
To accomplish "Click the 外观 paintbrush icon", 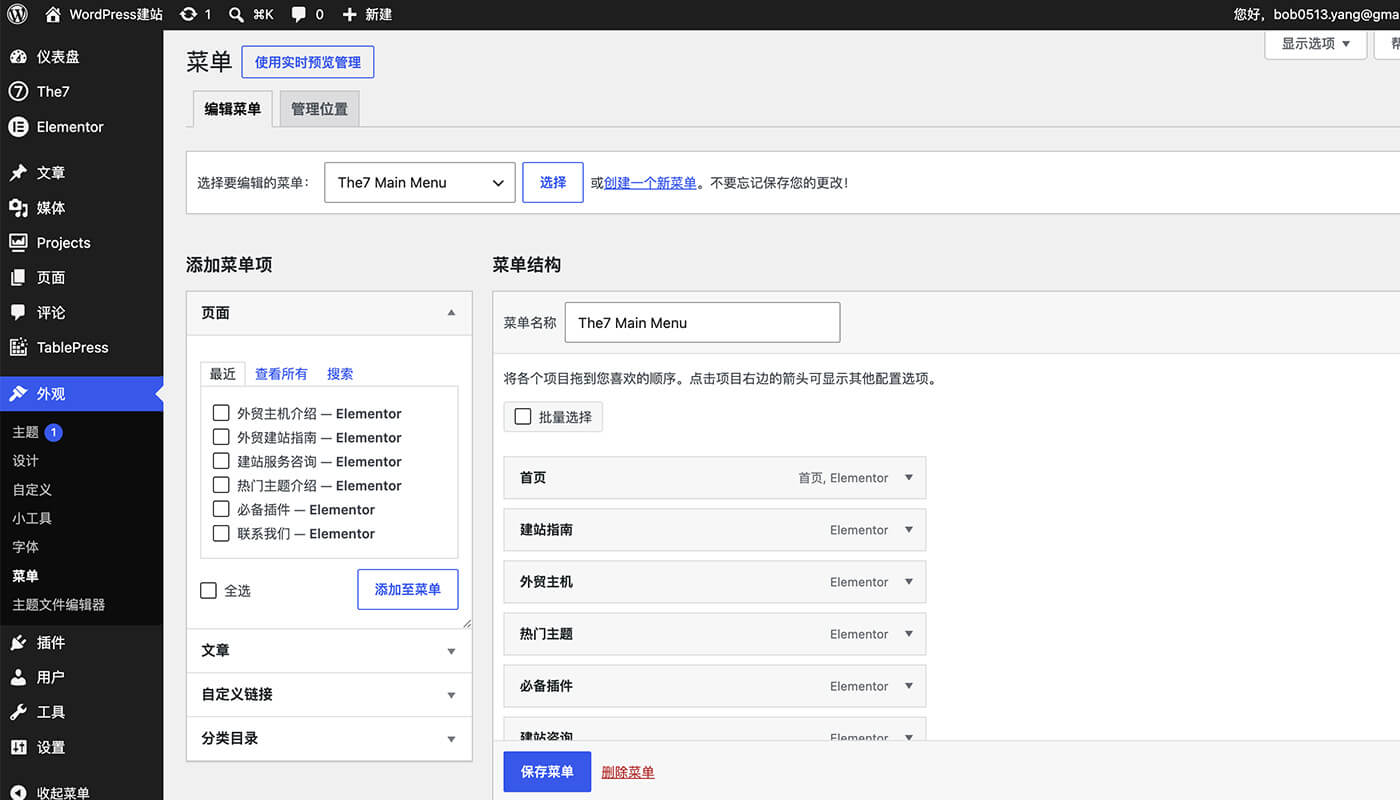I will point(18,394).
